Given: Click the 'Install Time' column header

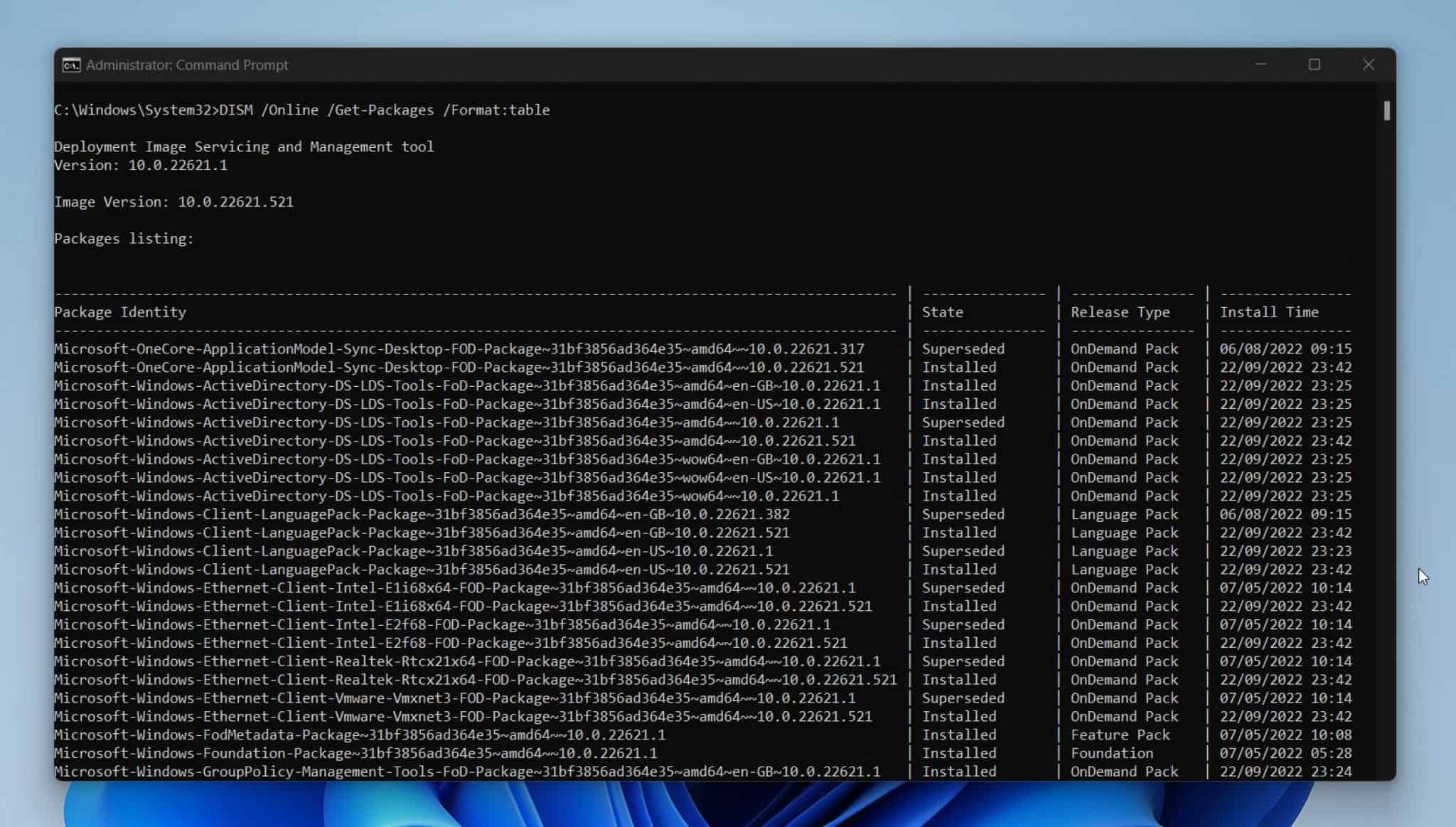Looking at the screenshot, I should point(1269,312).
